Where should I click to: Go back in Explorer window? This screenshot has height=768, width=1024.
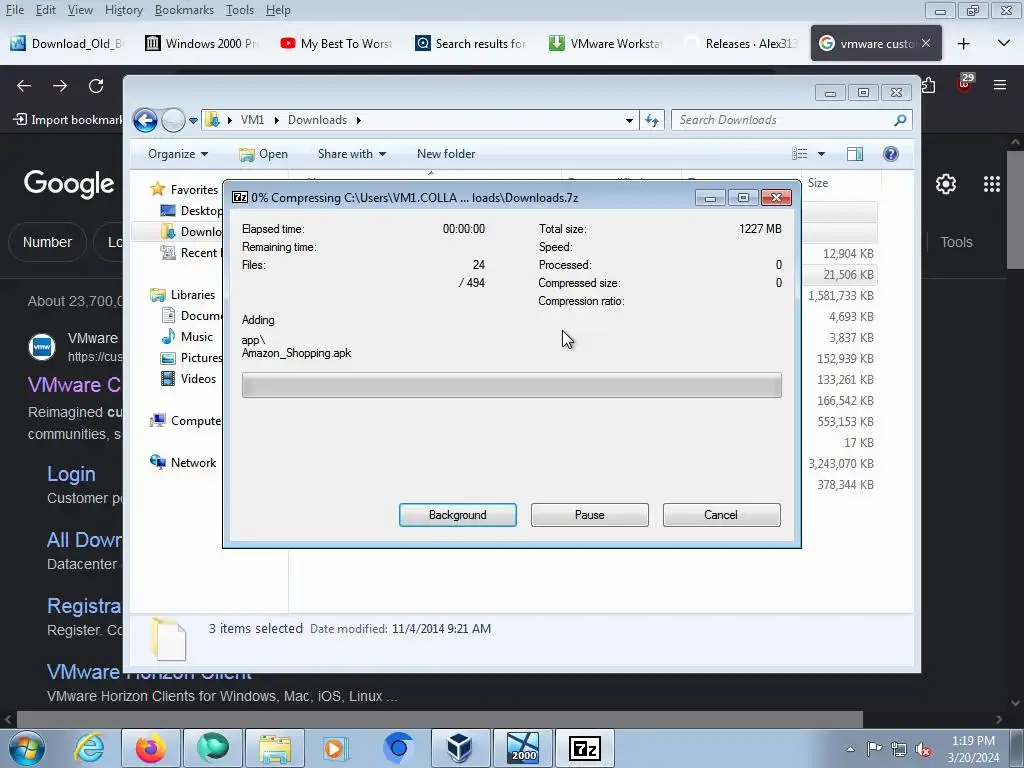pos(145,120)
